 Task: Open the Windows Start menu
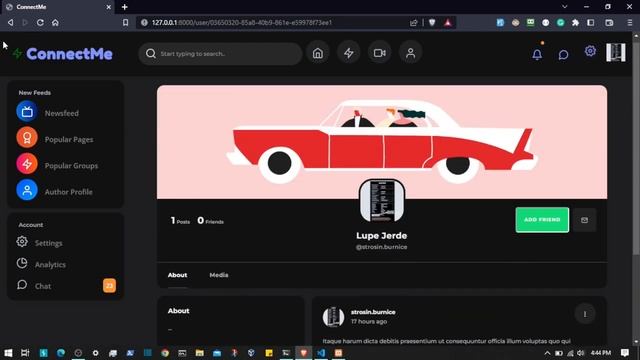pyautogui.click(x=8, y=353)
